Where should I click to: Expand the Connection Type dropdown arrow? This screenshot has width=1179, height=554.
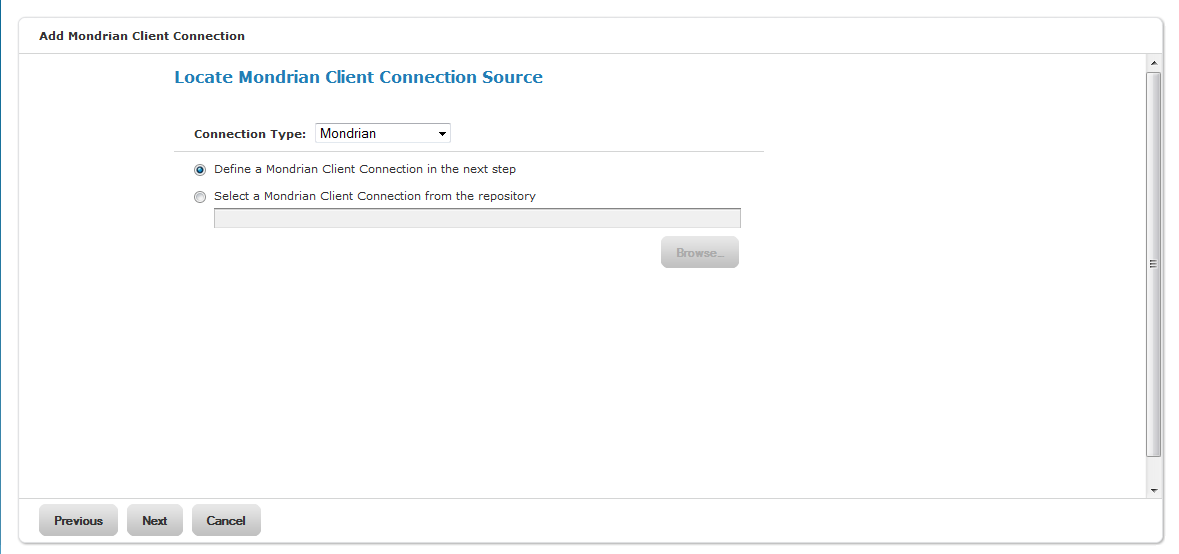pos(442,134)
